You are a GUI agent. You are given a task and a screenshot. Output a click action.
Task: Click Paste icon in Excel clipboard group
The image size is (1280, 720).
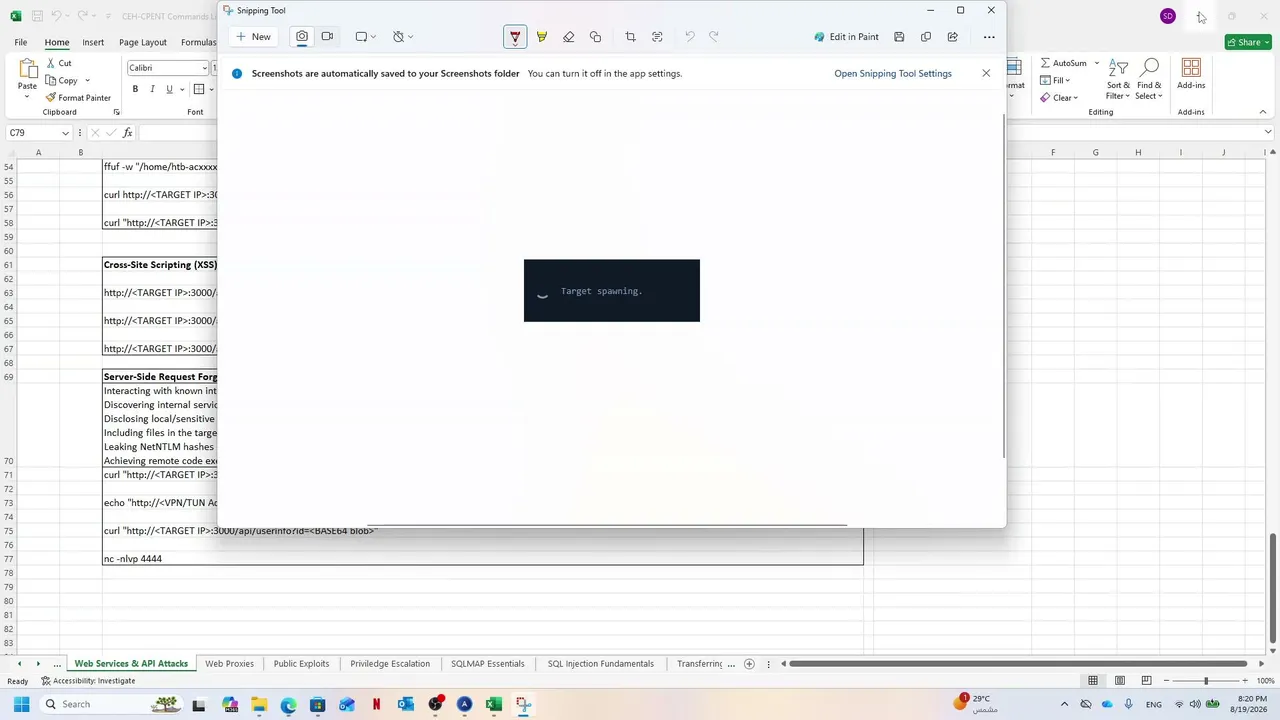[28, 69]
